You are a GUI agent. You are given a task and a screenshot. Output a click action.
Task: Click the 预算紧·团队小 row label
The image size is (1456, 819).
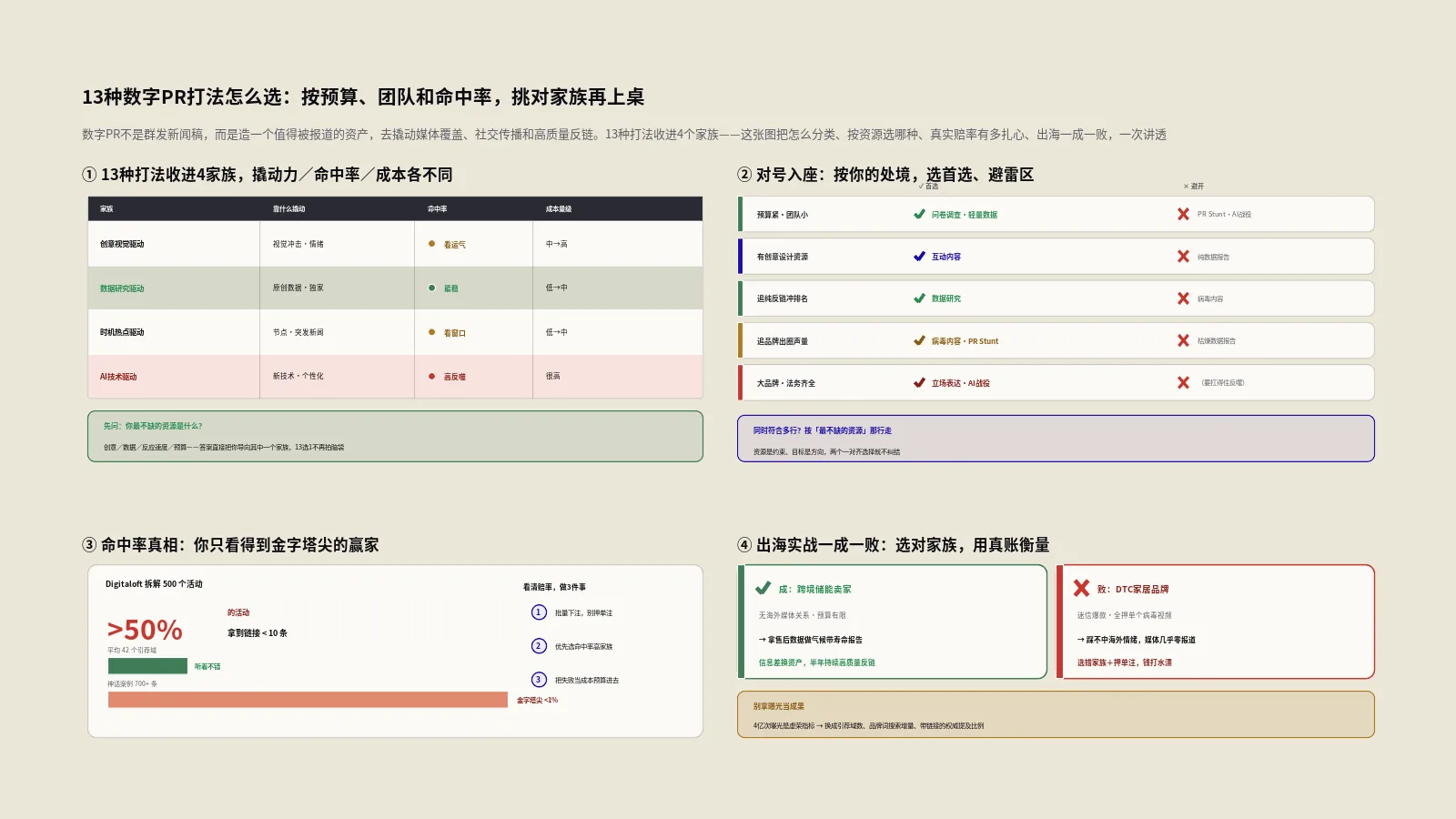pos(782,215)
